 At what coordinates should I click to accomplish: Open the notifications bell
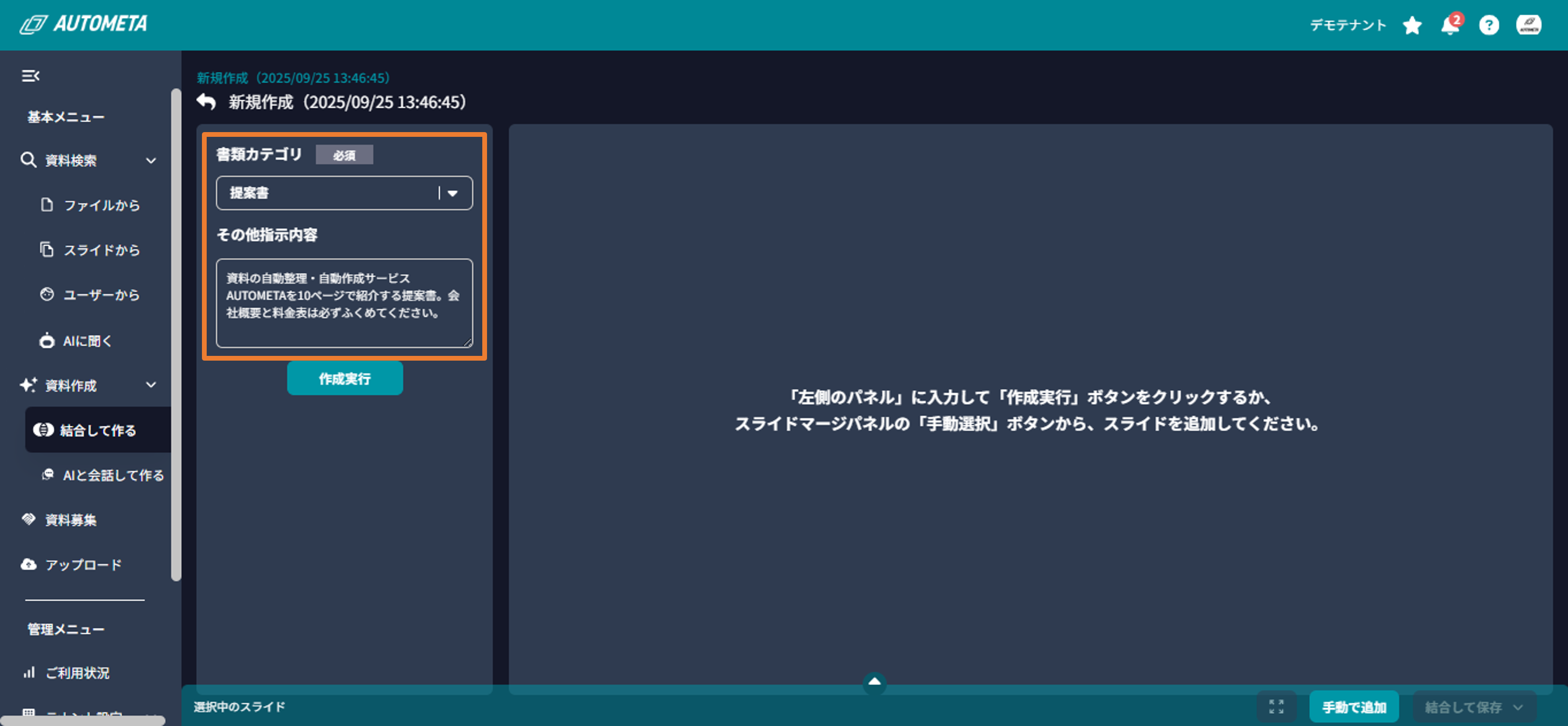pyautogui.click(x=1450, y=26)
